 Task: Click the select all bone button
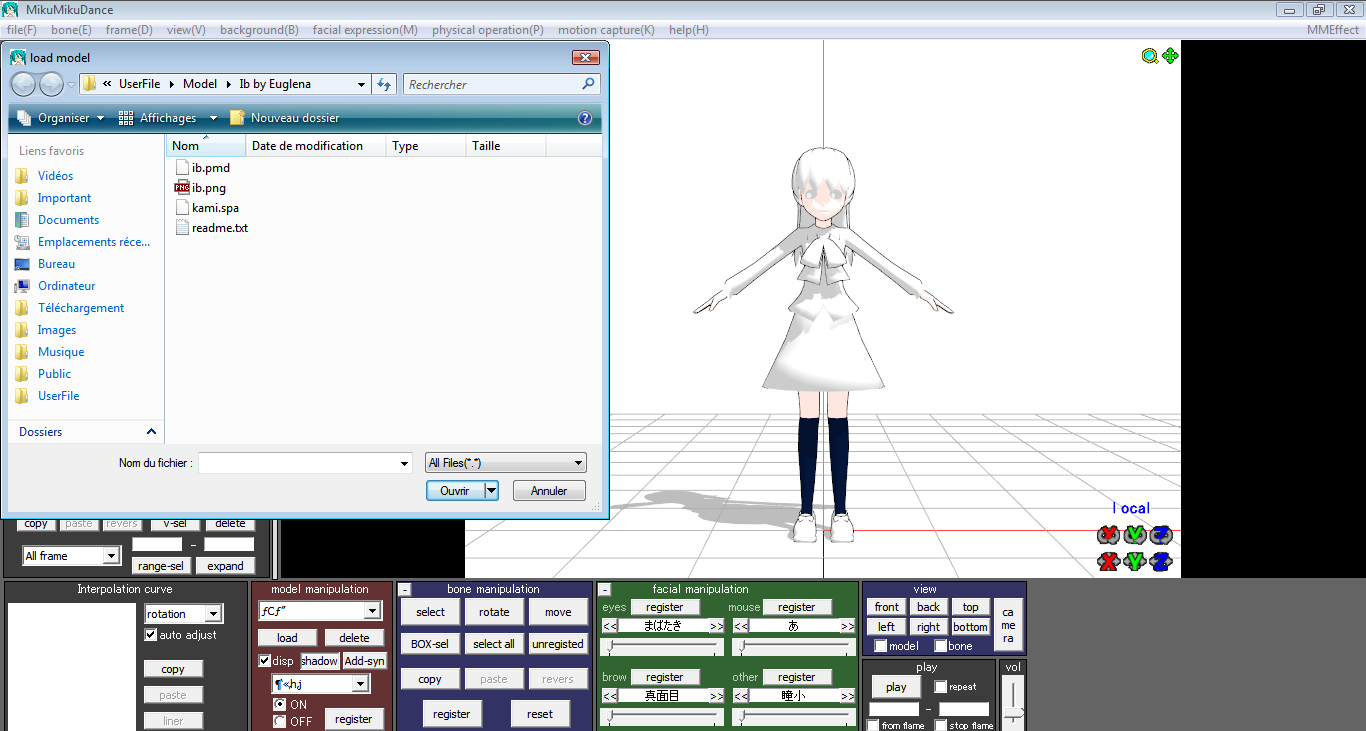(494, 644)
